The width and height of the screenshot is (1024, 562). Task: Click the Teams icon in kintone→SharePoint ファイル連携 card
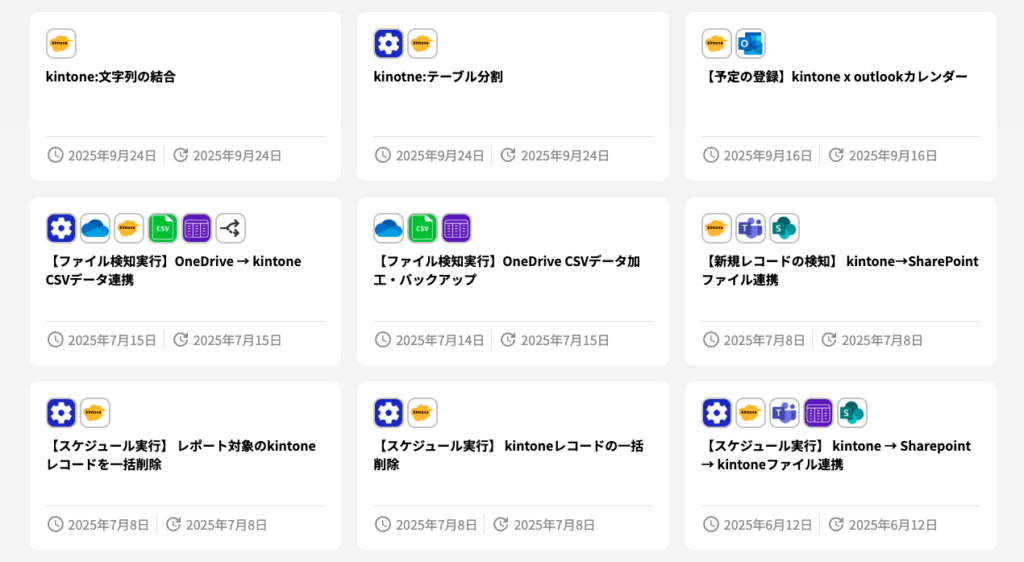pos(750,228)
